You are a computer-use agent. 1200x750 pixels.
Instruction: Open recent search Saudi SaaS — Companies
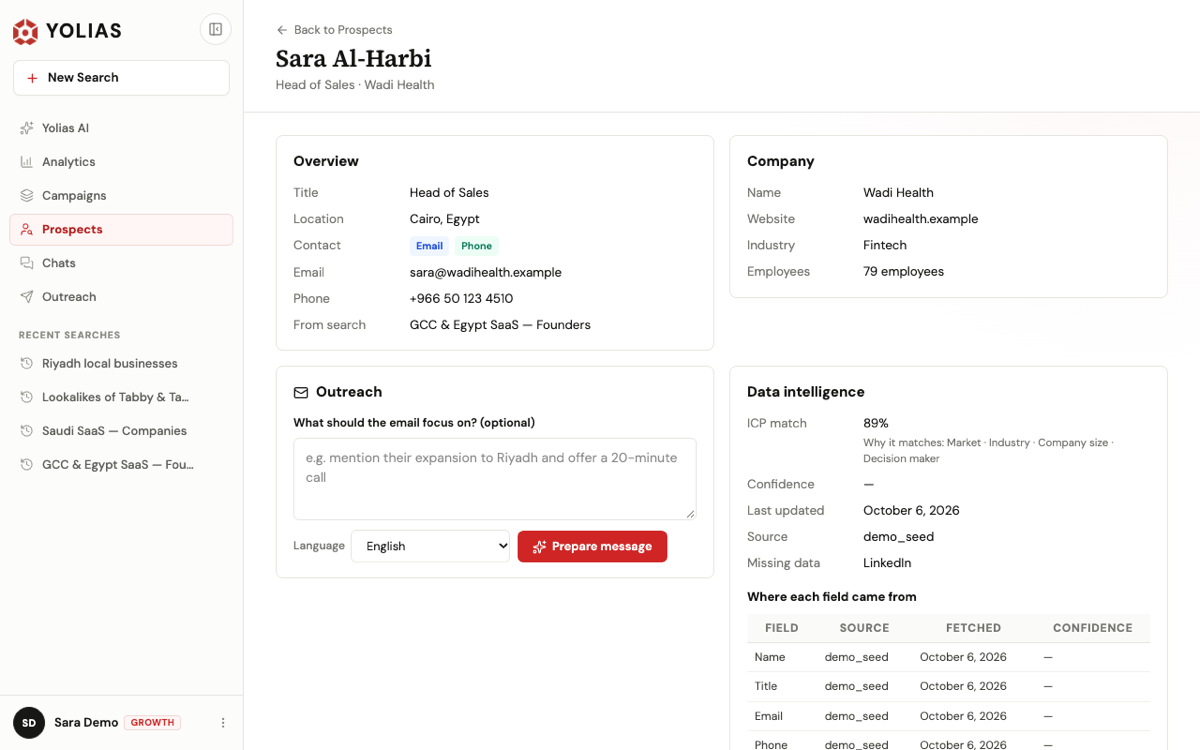point(121,431)
